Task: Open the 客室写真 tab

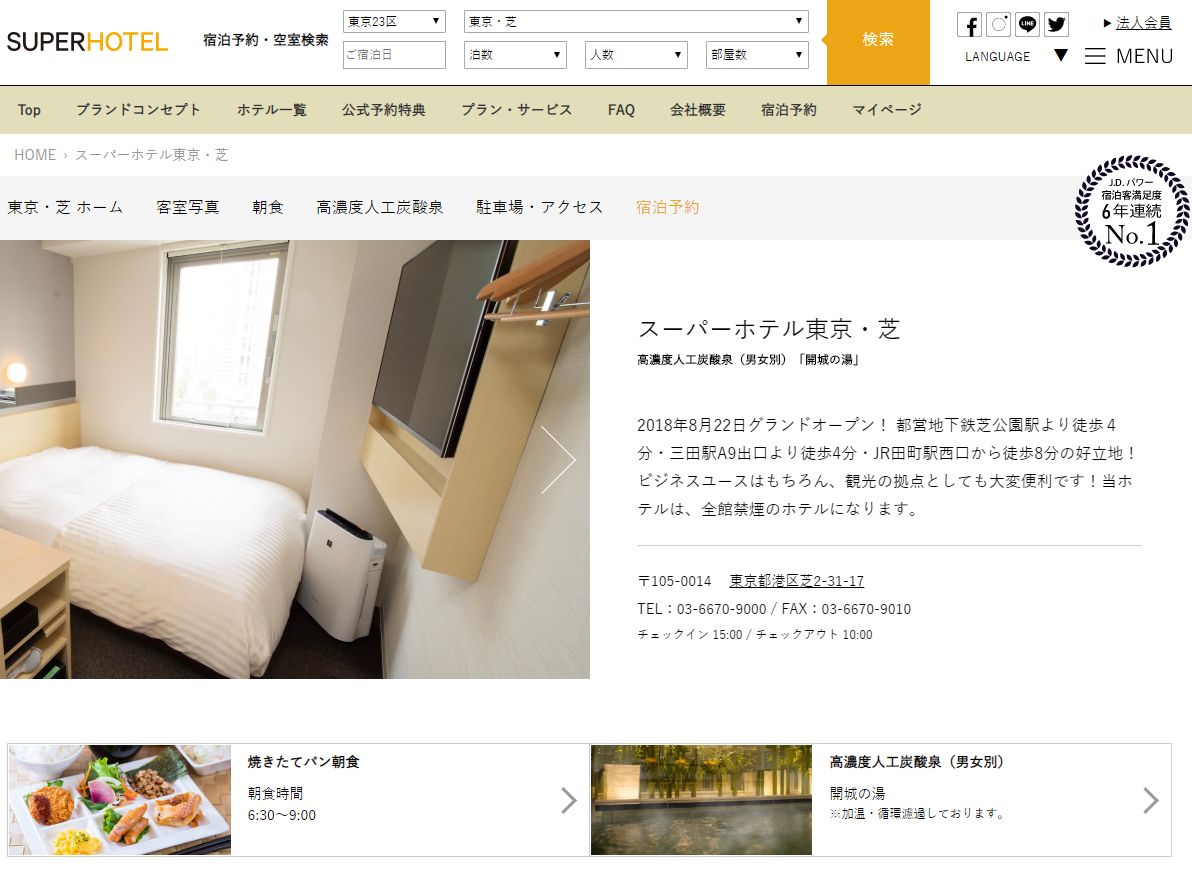Action: pyautogui.click(x=187, y=207)
